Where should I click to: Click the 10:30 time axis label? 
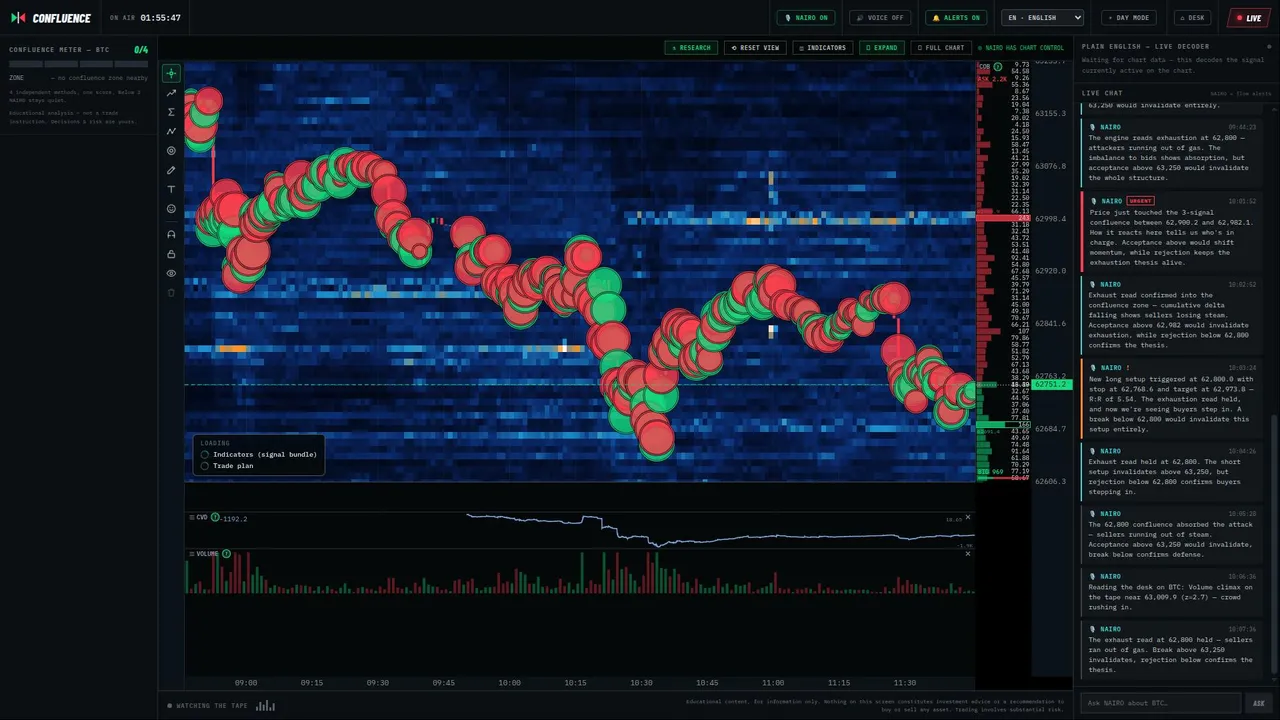[641, 683]
